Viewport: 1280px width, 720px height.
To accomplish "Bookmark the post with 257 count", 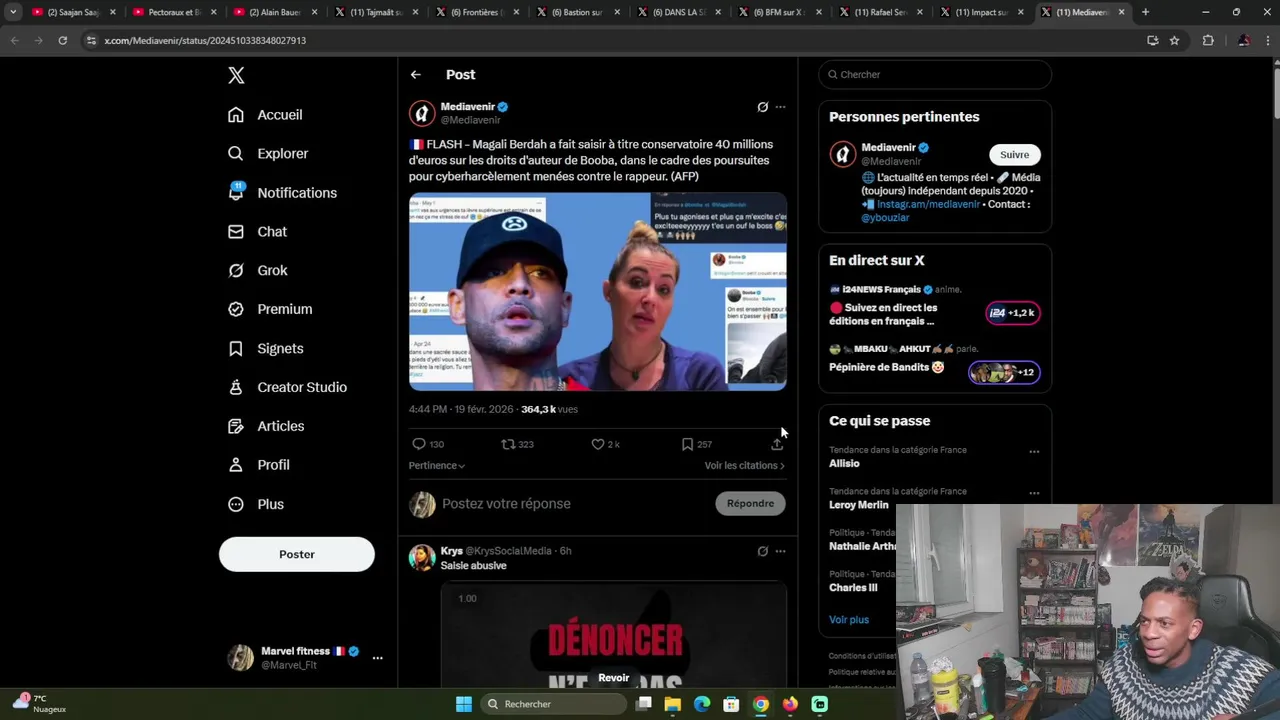I will point(687,444).
